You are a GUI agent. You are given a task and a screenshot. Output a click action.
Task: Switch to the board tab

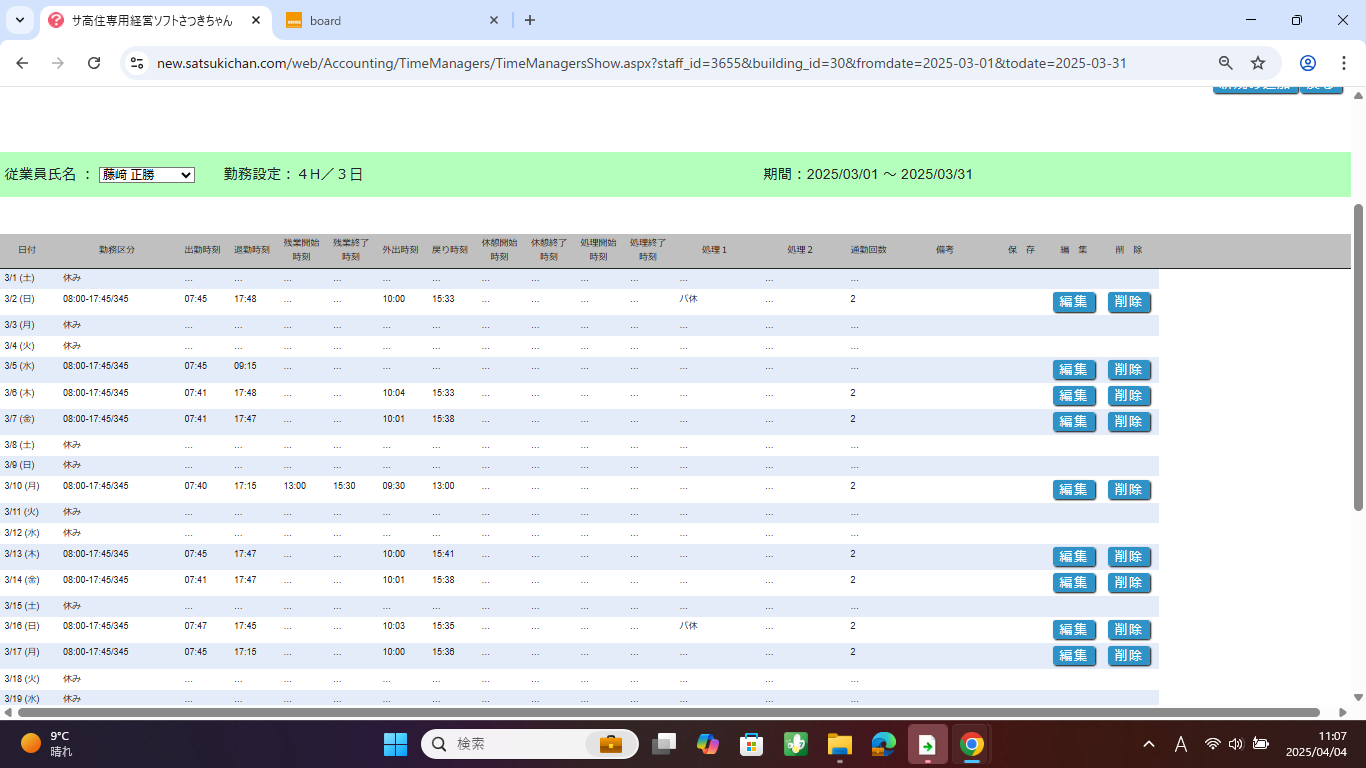tap(390, 20)
